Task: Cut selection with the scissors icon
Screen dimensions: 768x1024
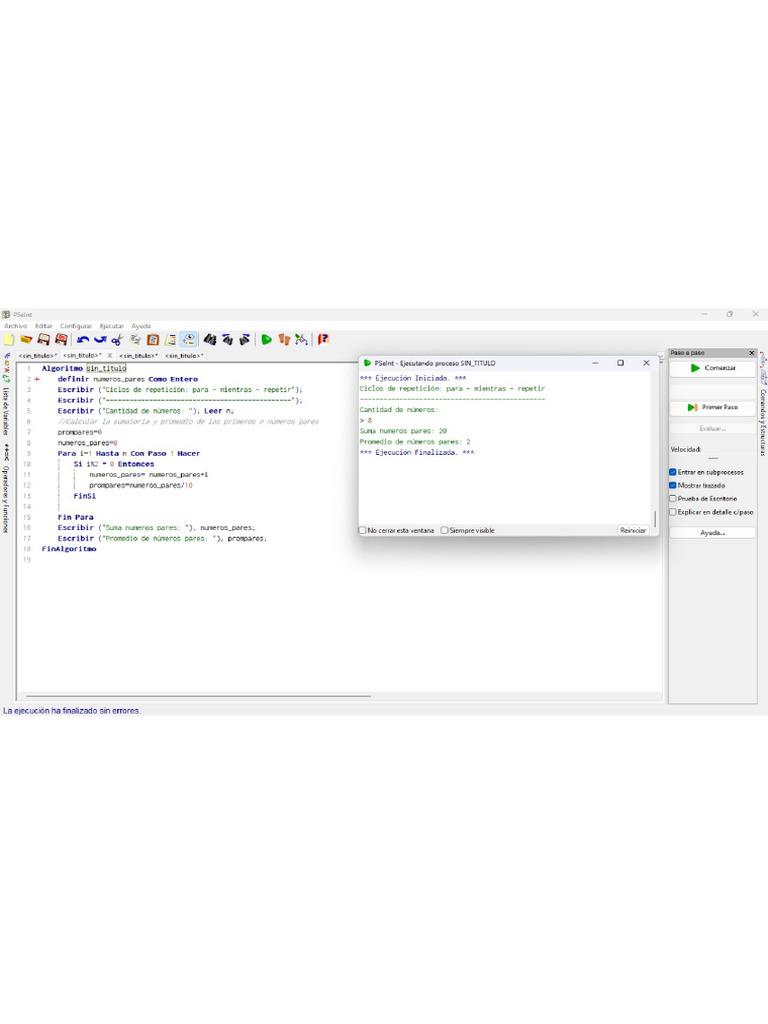Action: (117, 340)
